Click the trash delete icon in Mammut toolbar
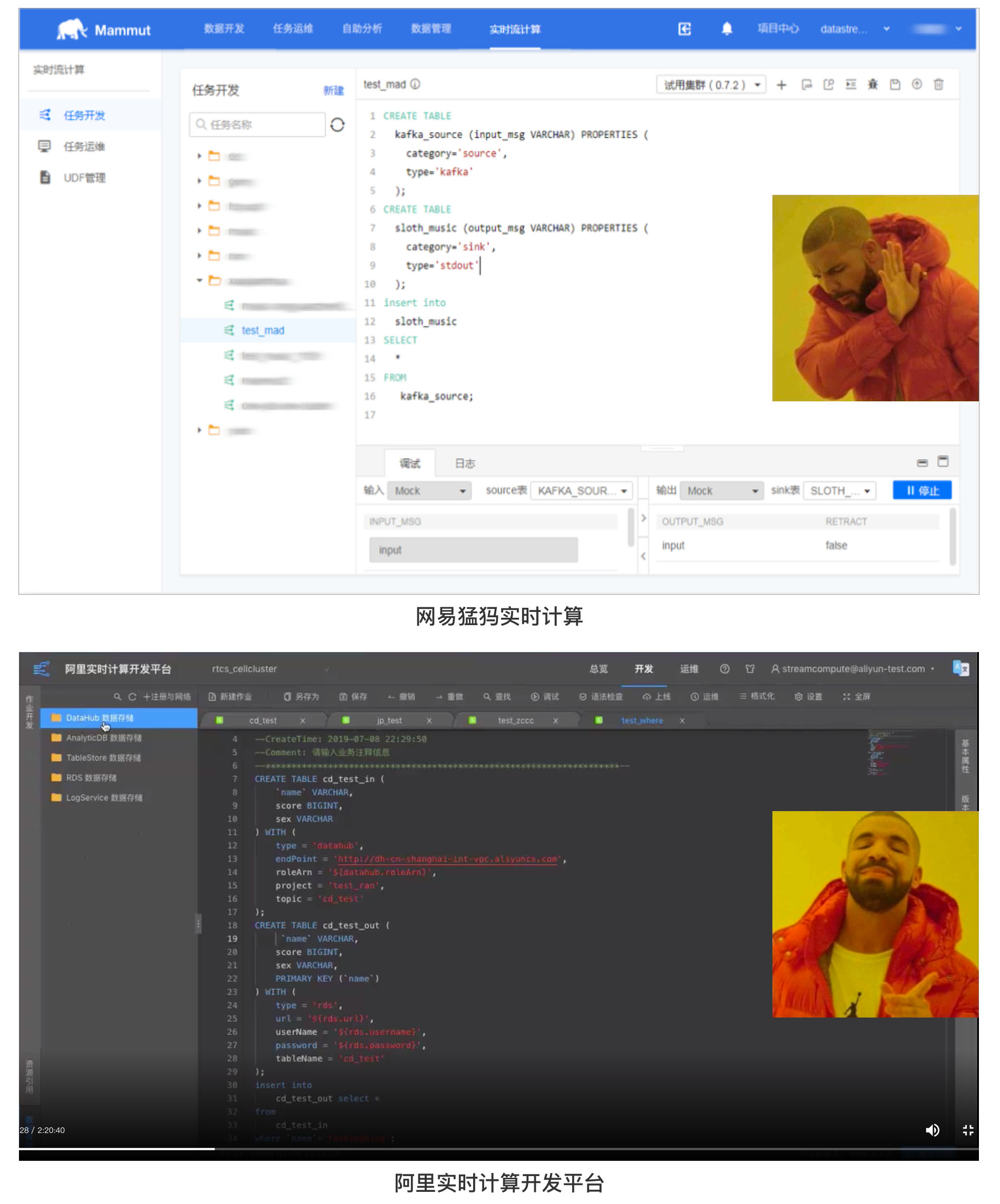The width and height of the screenshot is (1000, 1204). pyautogui.click(x=939, y=85)
